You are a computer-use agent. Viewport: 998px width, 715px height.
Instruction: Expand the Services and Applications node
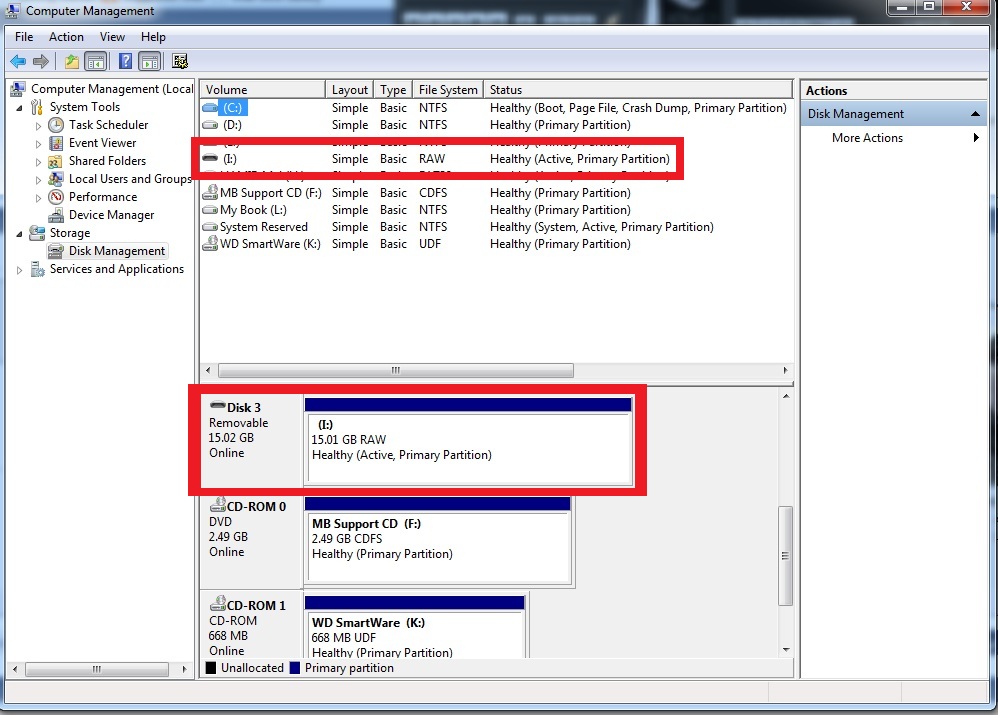pyautogui.click(x=19, y=269)
